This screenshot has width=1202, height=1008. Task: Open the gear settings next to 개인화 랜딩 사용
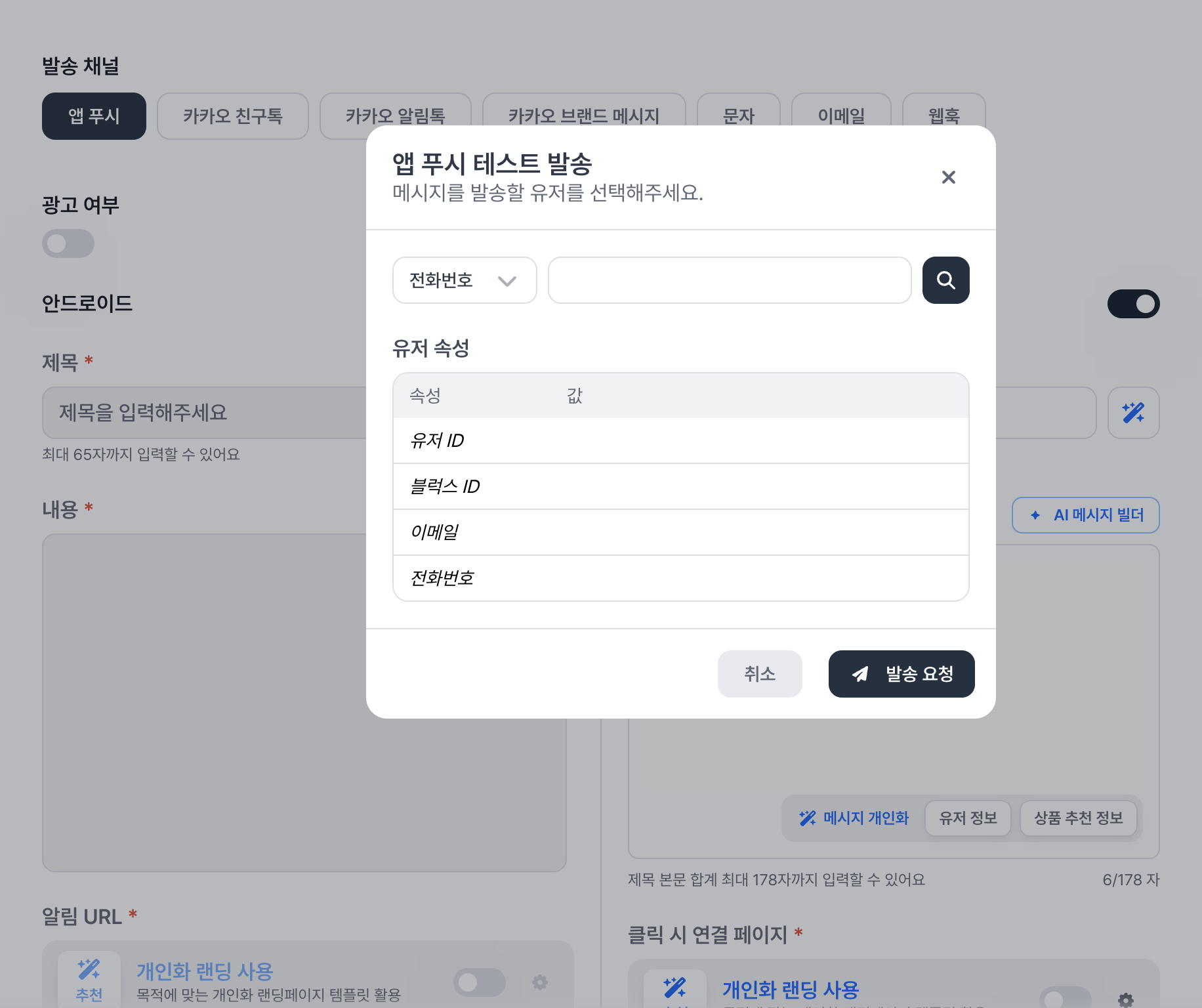click(539, 982)
